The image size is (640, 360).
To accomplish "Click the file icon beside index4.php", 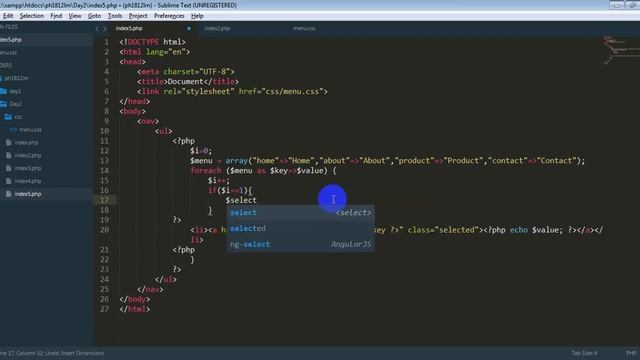I will 9,181.
